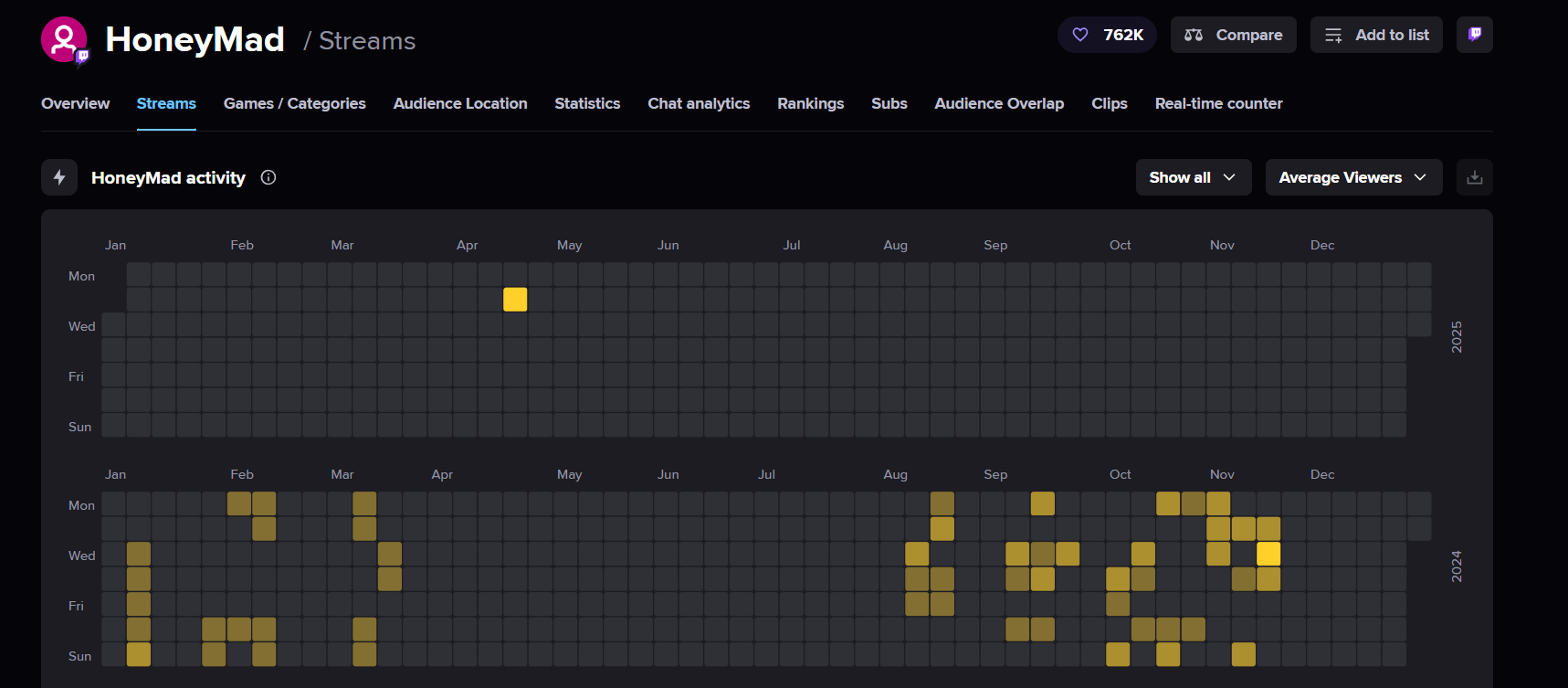Click the HoneyMad channel avatar
This screenshot has width=1568, height=688.
coord(64,39)
